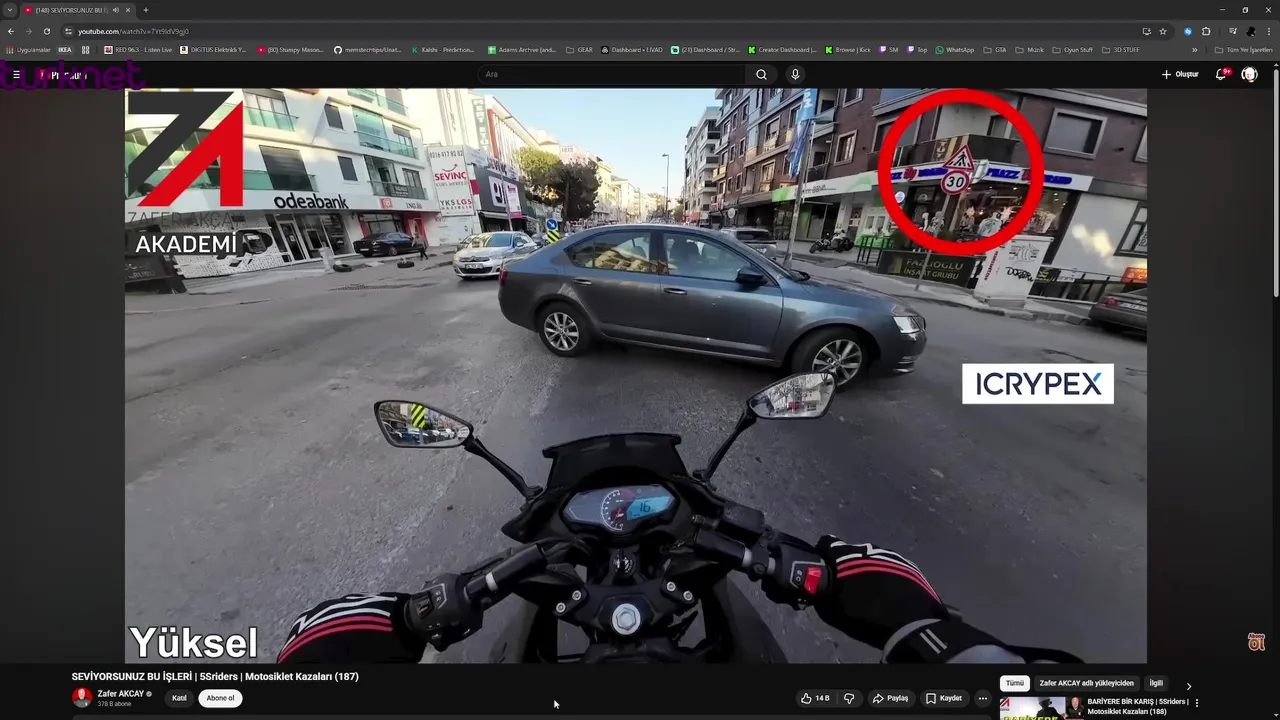The width and height of the screenshot is (1280, 720).
Task: Select the Tümü filter chip
Action: pyautogui.click(x=1014, y=683)
